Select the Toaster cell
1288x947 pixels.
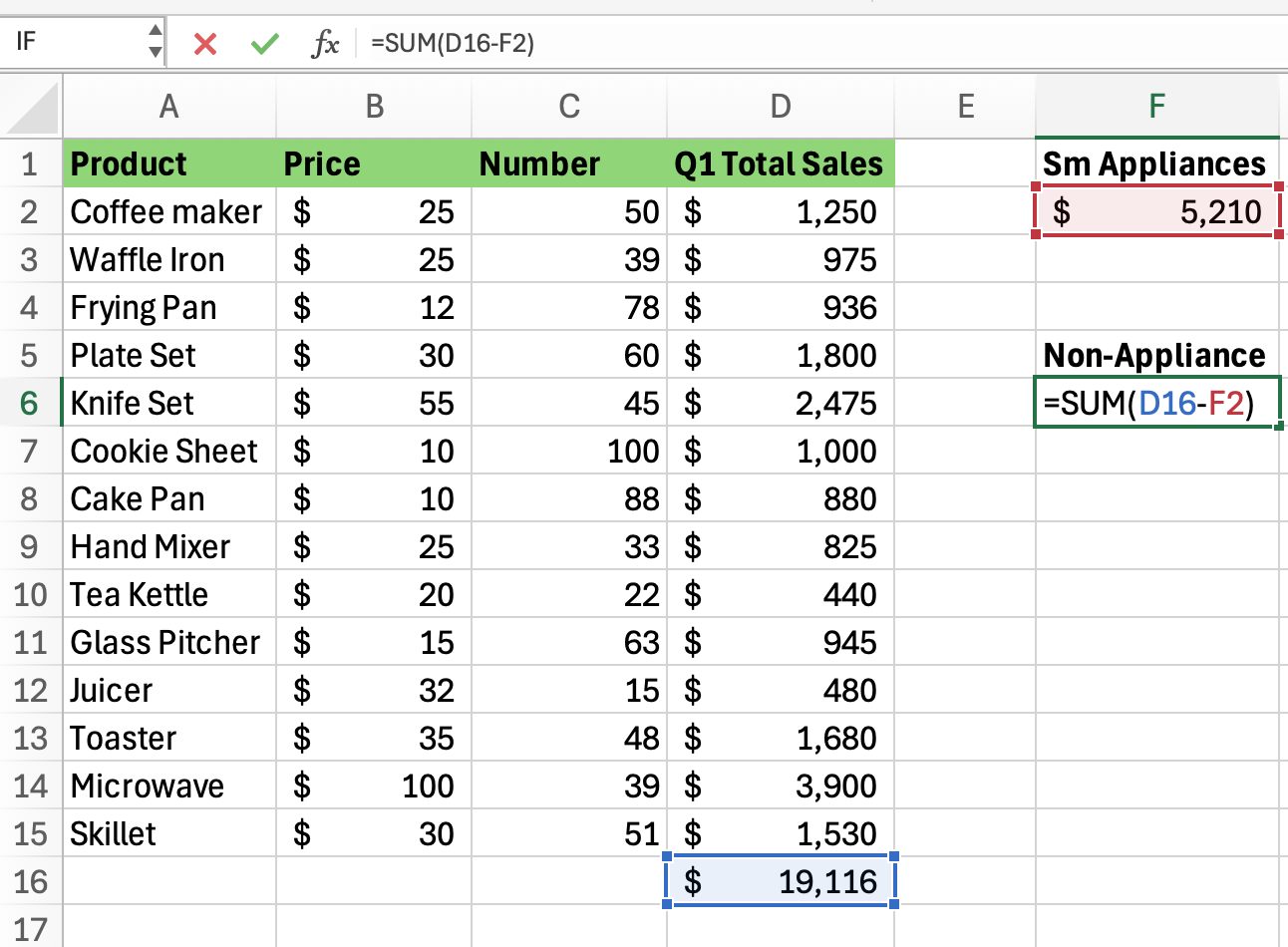(x=169, y=738)
